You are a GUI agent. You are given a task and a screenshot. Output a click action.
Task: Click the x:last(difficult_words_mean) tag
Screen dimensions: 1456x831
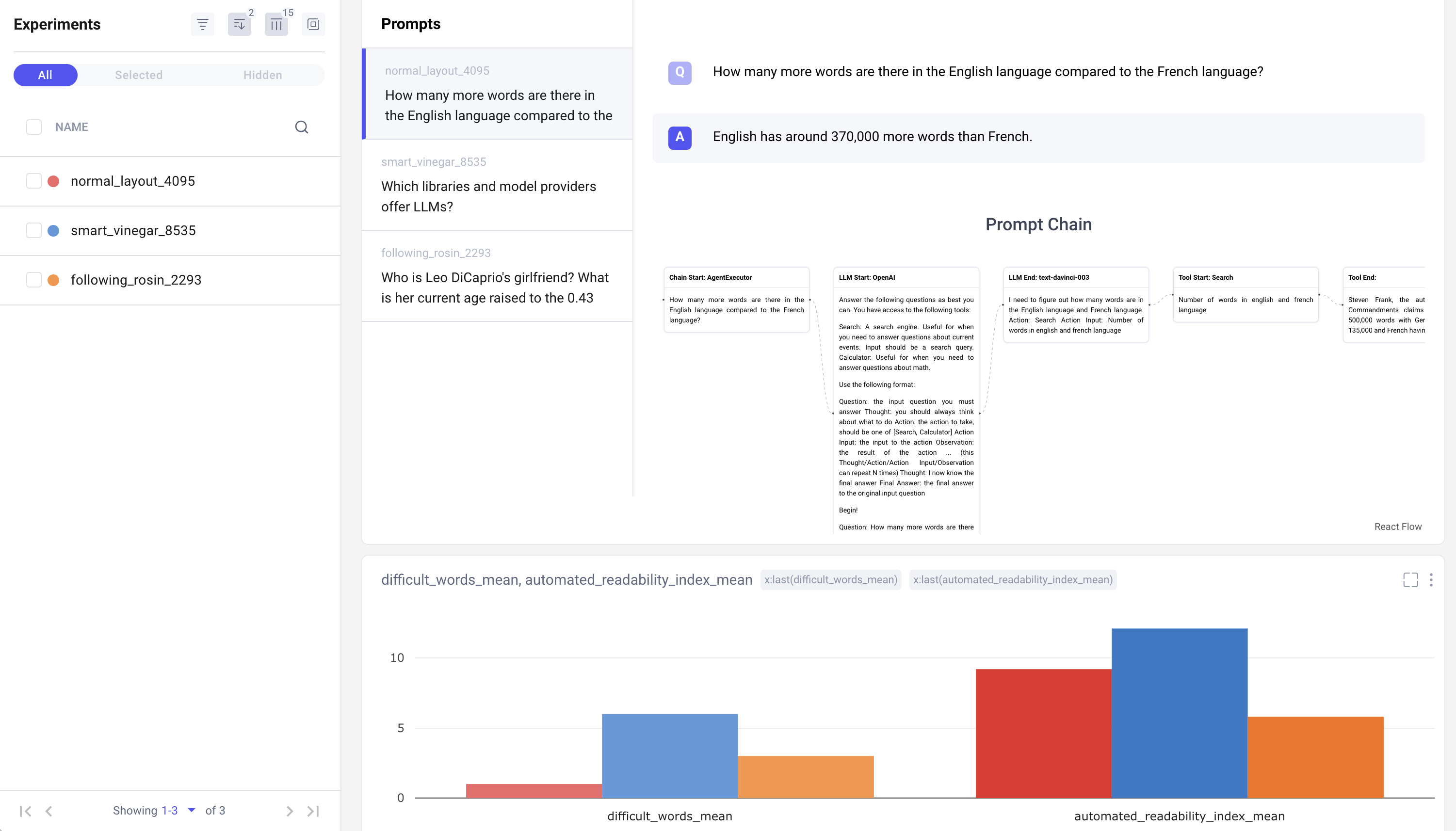831,580
